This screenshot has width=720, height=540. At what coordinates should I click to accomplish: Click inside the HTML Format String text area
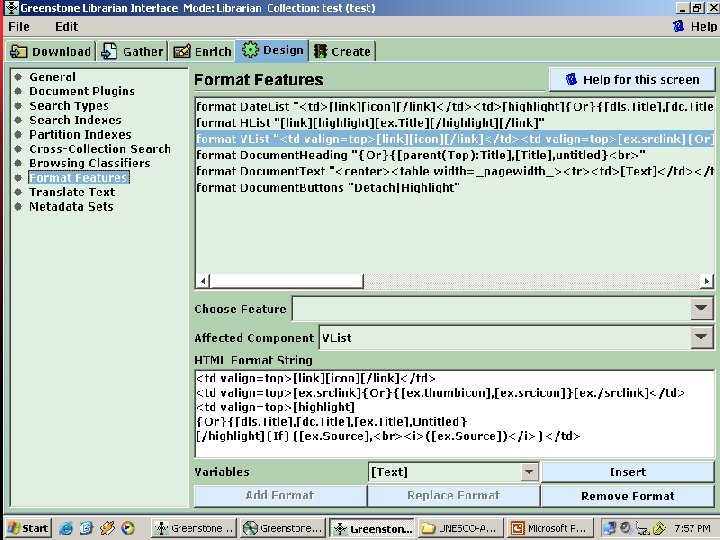[455, 414]
